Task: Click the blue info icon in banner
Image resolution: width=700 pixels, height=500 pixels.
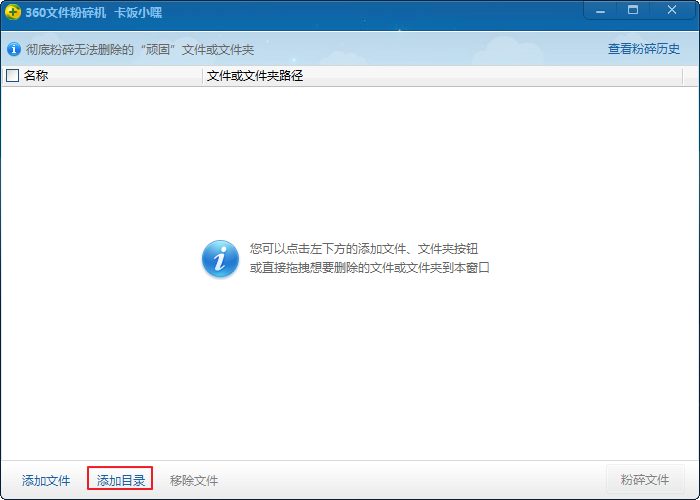Action: point(14,49)
